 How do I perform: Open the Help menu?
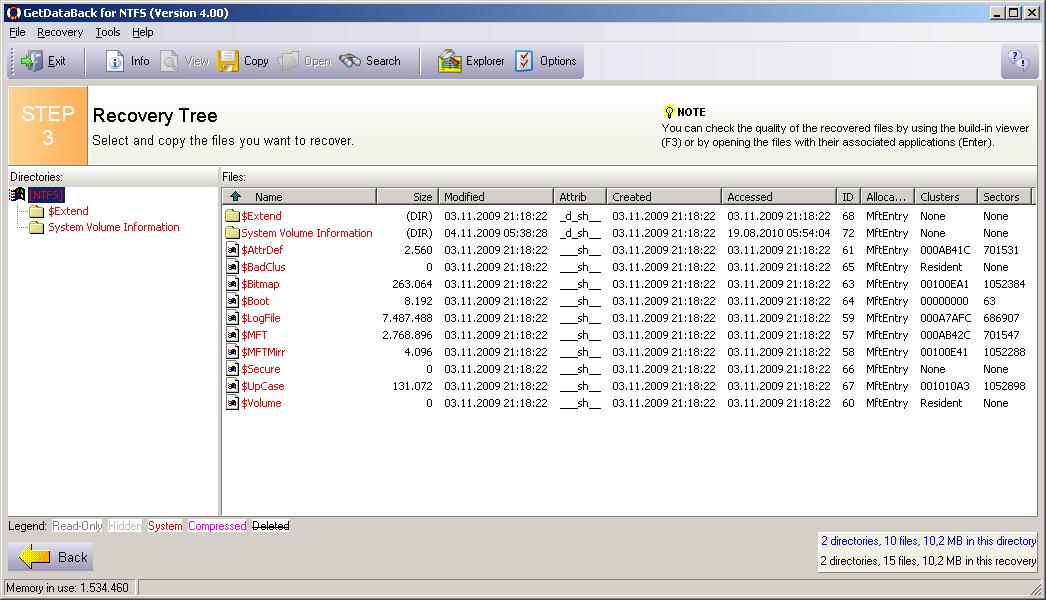click(143, 32)
